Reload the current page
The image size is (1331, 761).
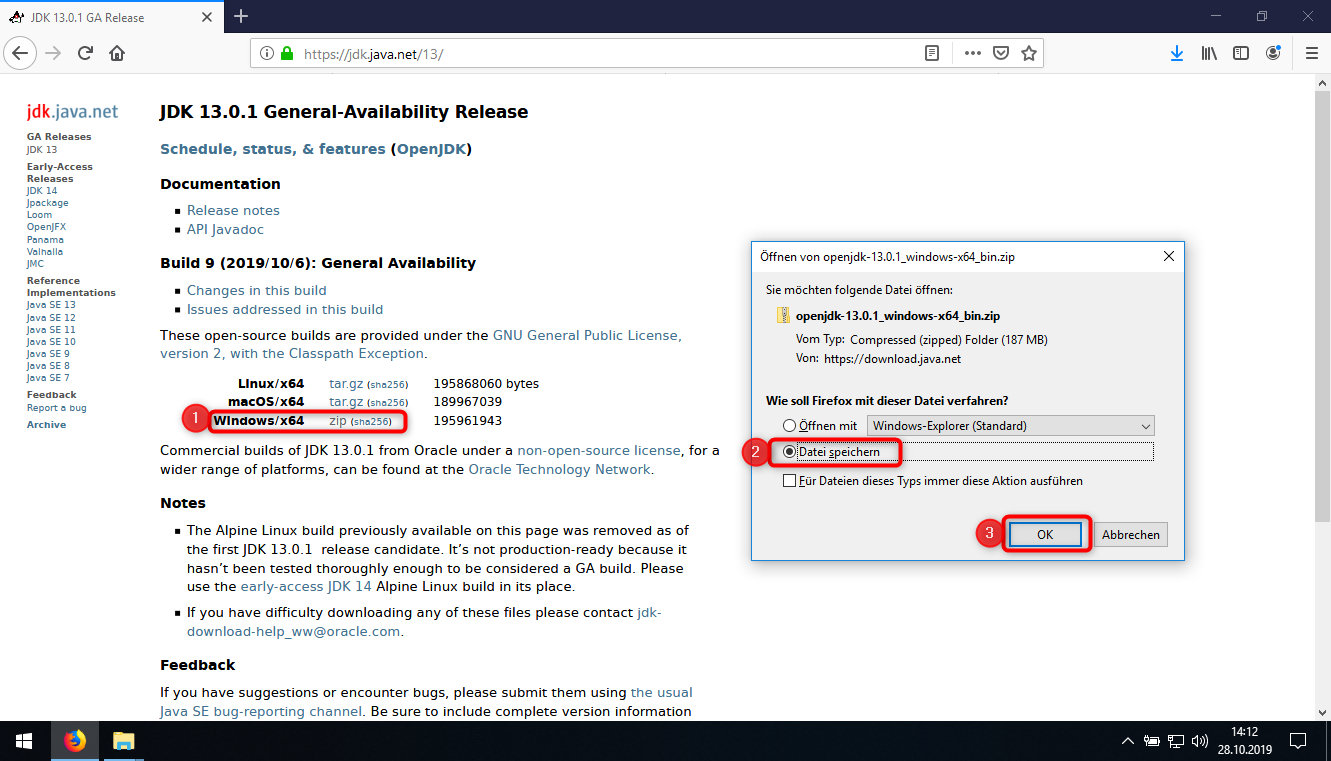pyautogui.click(x=85, y=53)
